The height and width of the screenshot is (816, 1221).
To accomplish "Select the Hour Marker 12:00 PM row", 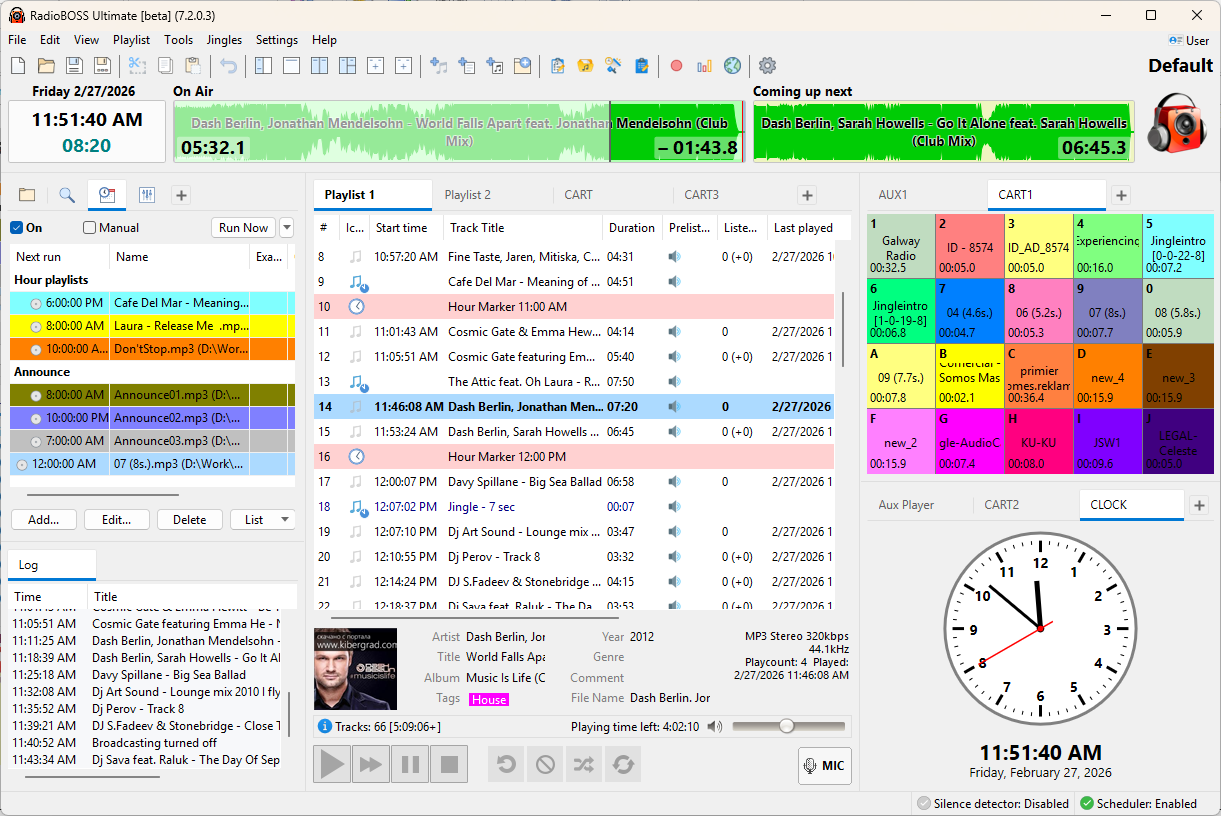I will [x=573, y=457].
